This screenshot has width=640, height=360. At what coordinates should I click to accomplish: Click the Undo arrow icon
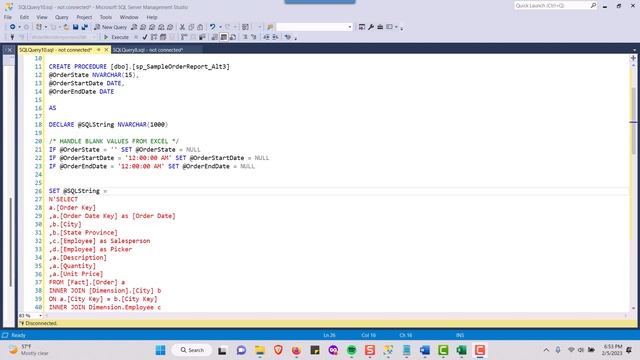point(212,27)
